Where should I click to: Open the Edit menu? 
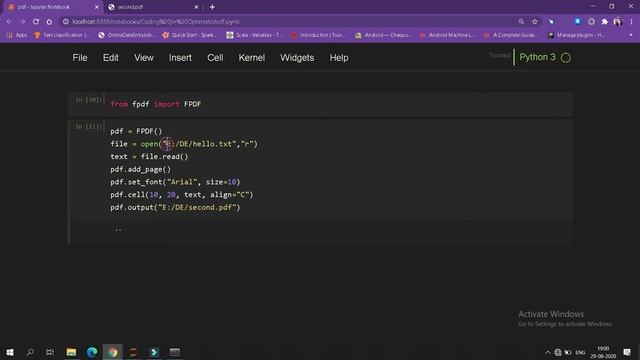coord(111,58)
